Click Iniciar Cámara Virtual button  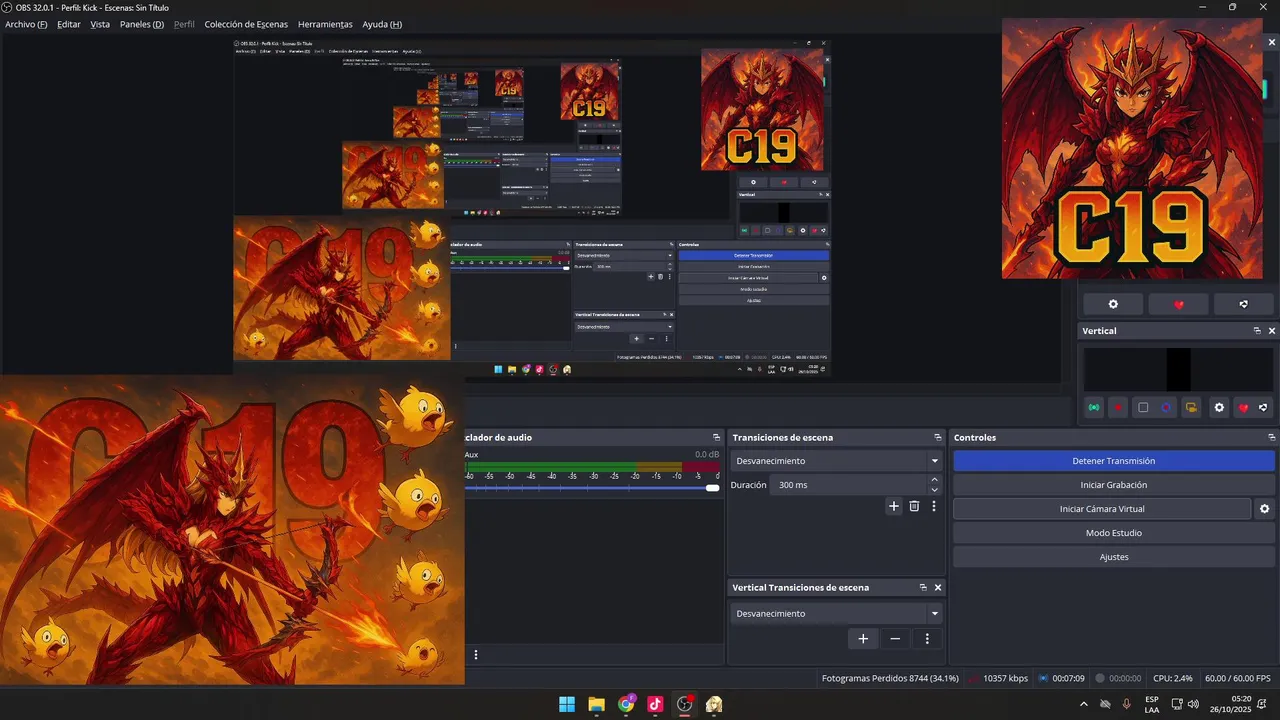click(x=1102, y=509)
